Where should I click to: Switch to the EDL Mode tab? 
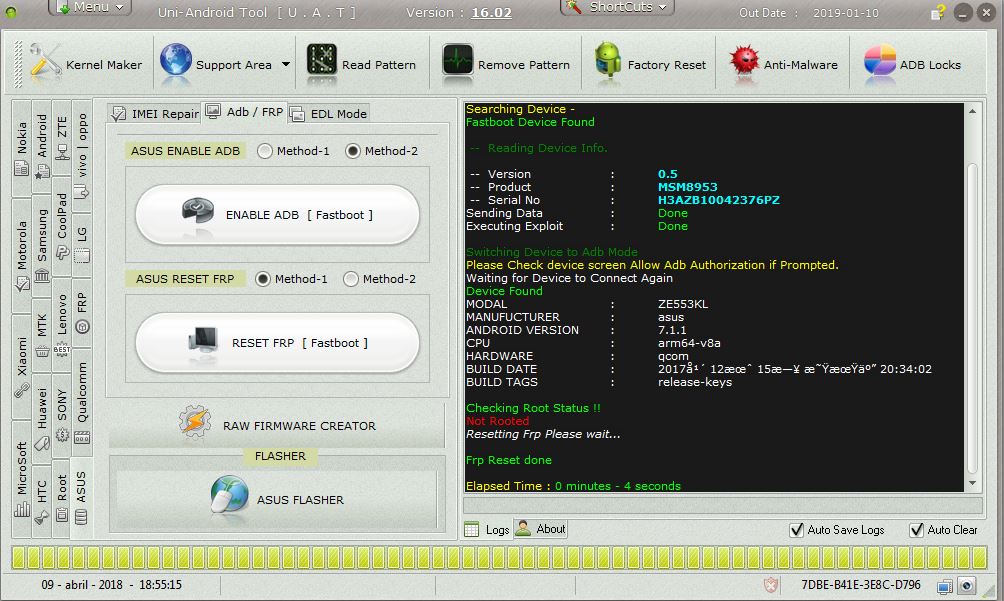point(329,114)
